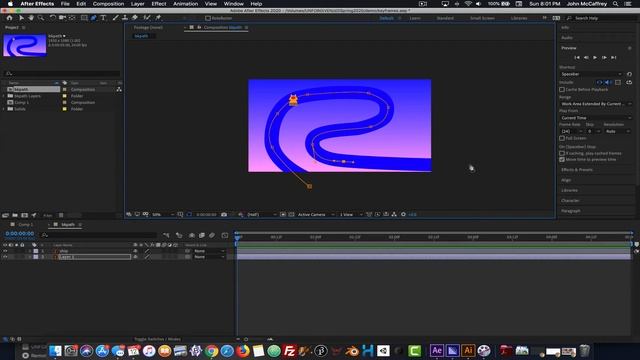The width and height of the screenshot is (640, 360).
Task: Select the Zoom magnifier tool
Action: point(41,18)
